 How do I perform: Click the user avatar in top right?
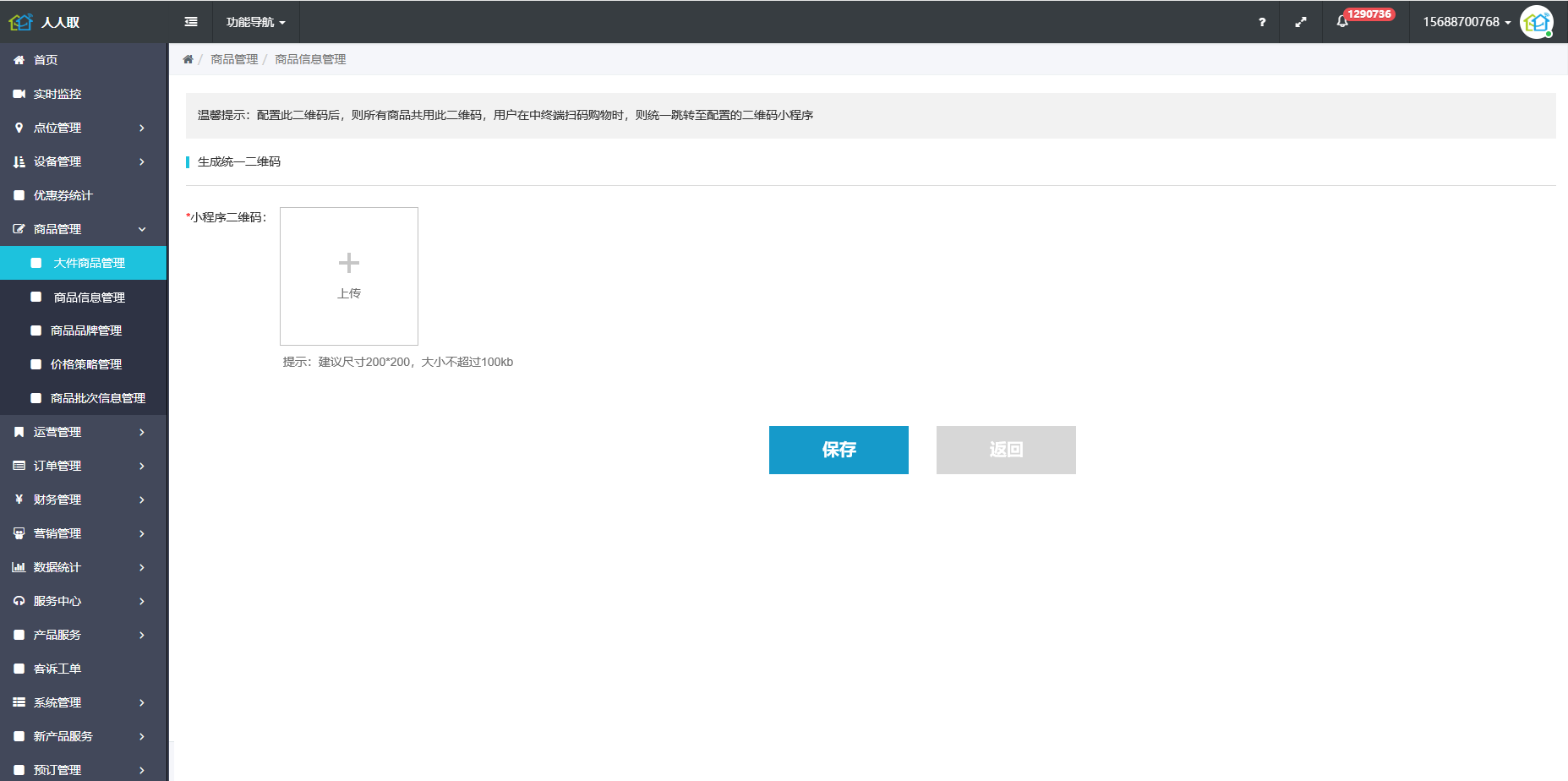[x=1536, y=22]
